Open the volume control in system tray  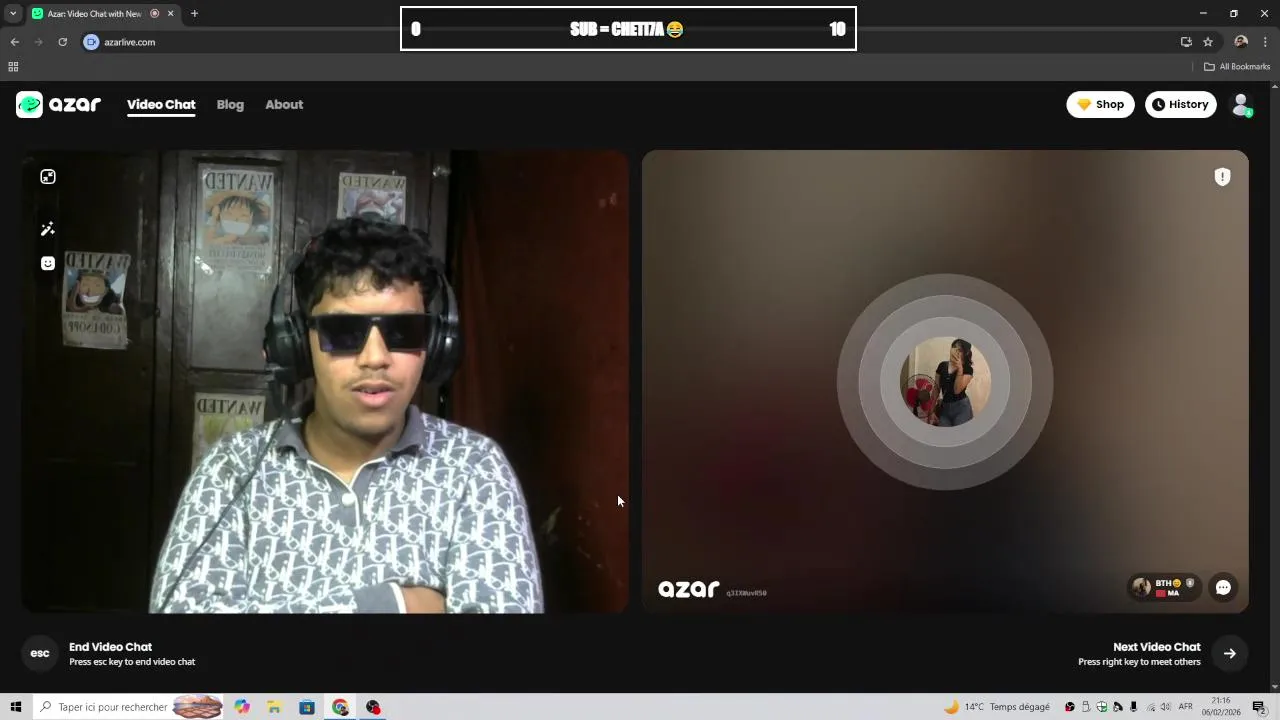pyautogui.click(x=1166, y=707)
